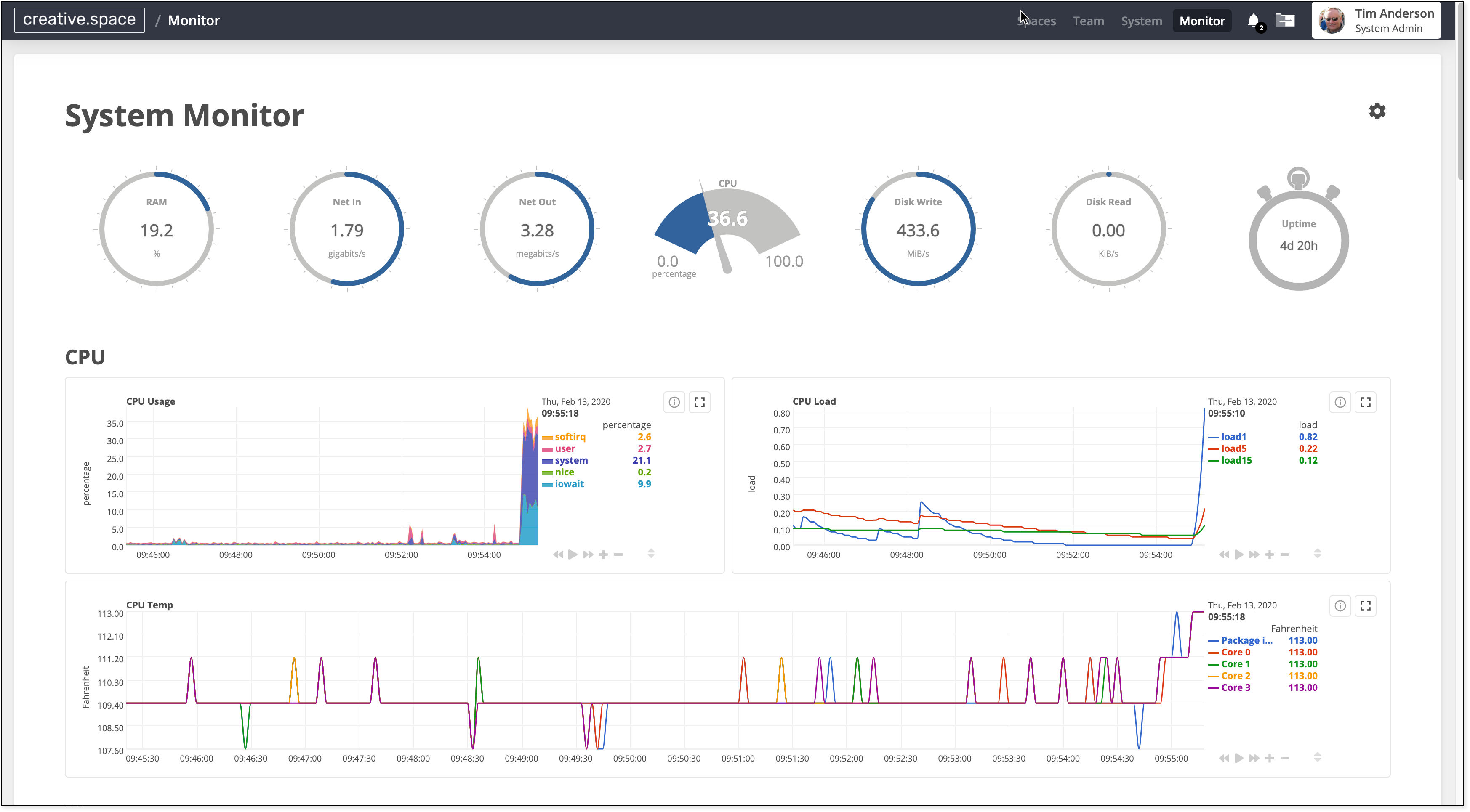The height and width of the screenshot is (812, 1470).
Task: Go to creative.space home logo
Action: 79,20
